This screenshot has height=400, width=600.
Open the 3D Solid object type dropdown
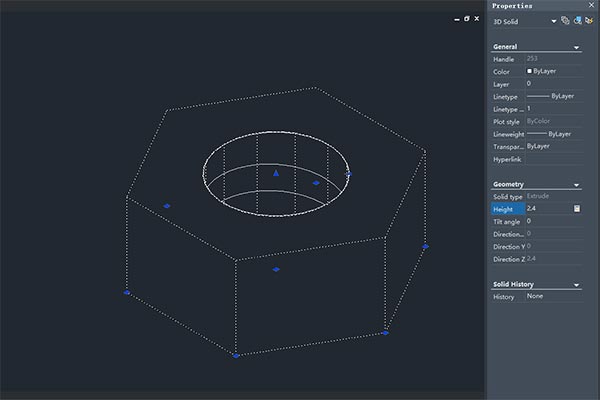click(554, 21)
